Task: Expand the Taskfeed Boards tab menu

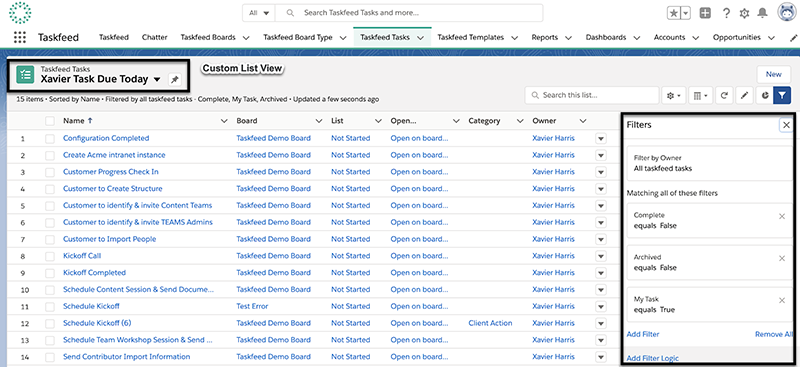Action: click(246, 38)
